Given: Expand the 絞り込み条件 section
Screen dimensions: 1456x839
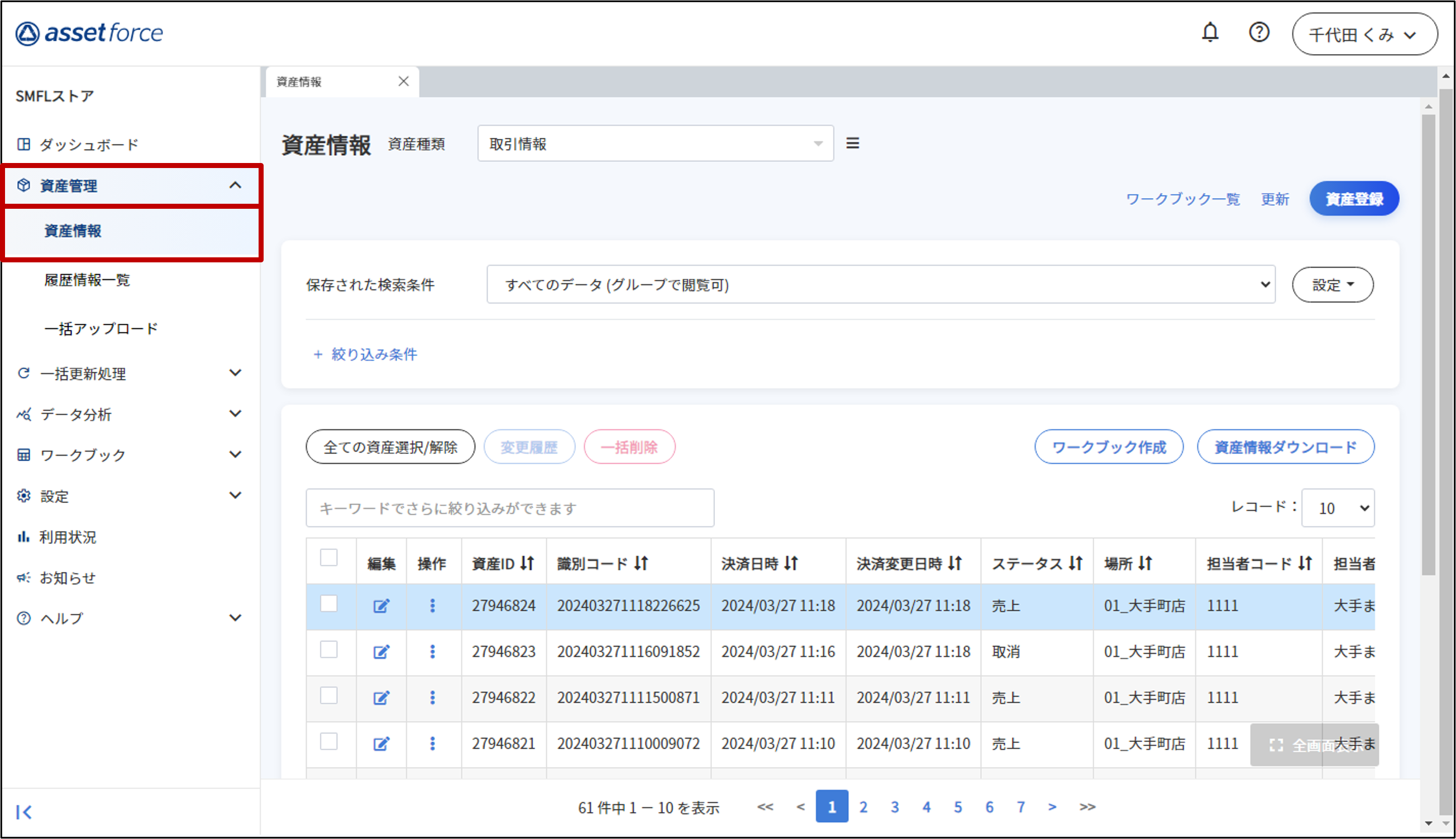Looking at the screenshot, I should (x=366, y=354).
